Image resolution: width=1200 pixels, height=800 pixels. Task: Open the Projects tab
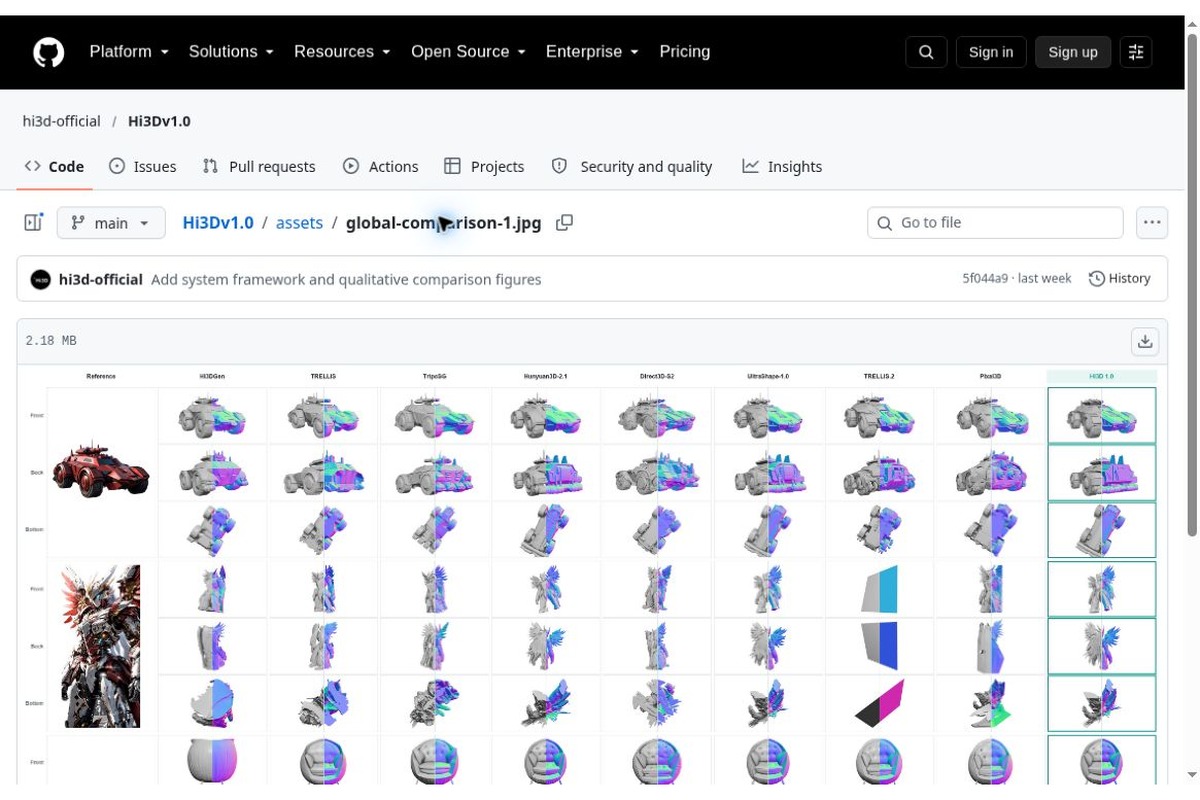[x=484, y=167]
